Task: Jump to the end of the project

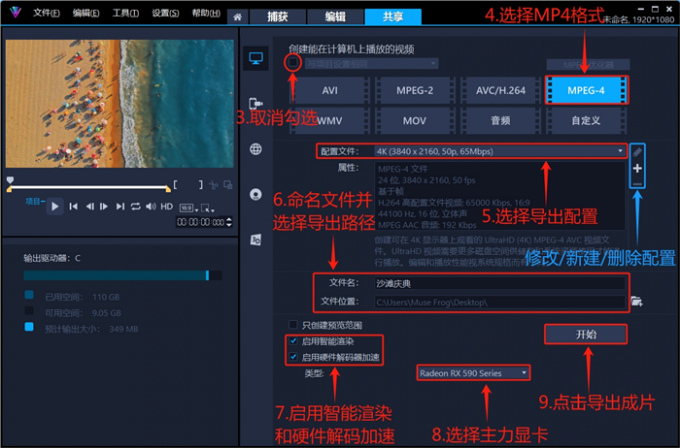Action: click(x=120, y=206)
